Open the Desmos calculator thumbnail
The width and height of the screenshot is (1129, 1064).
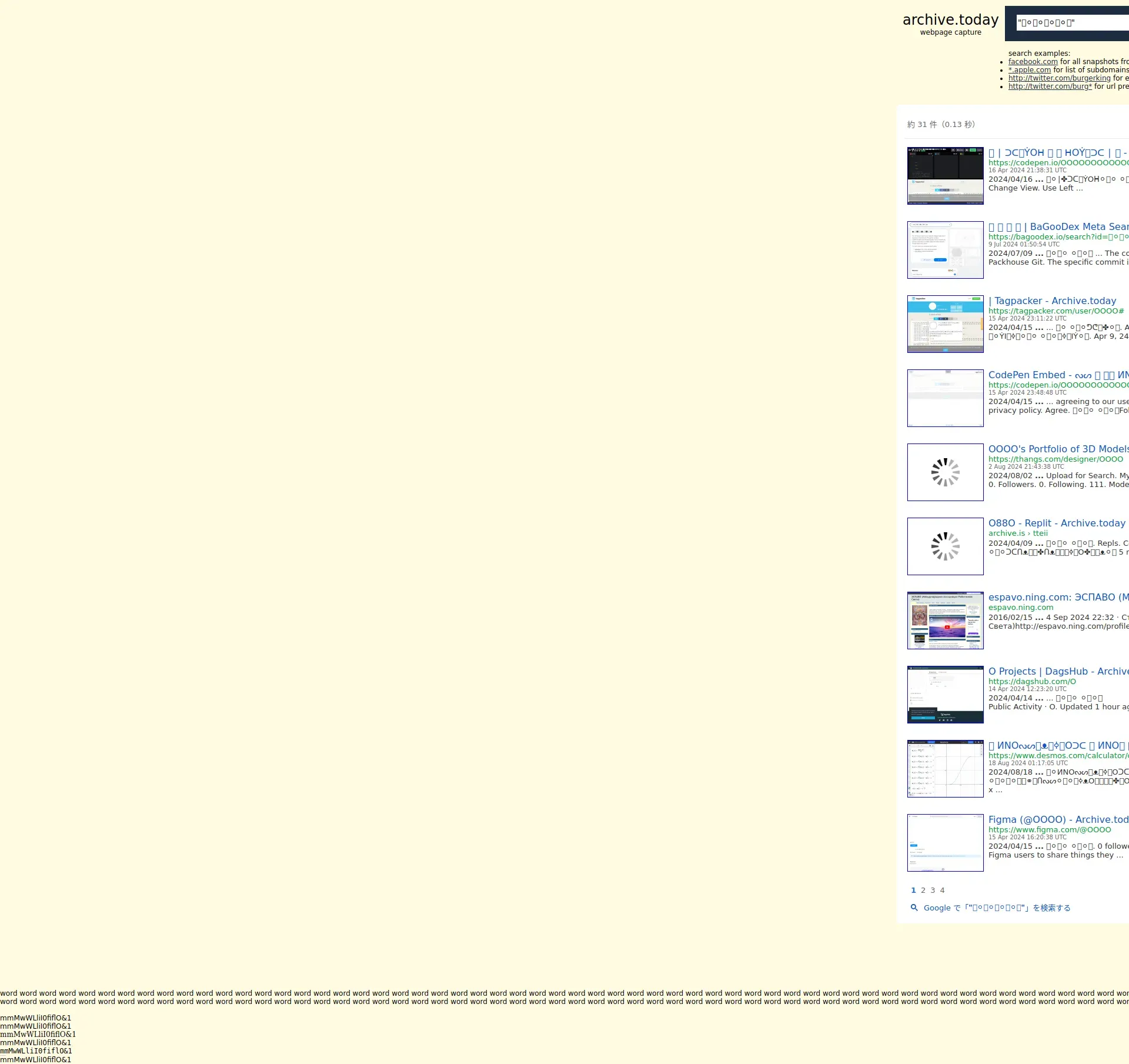click(945, 769)
